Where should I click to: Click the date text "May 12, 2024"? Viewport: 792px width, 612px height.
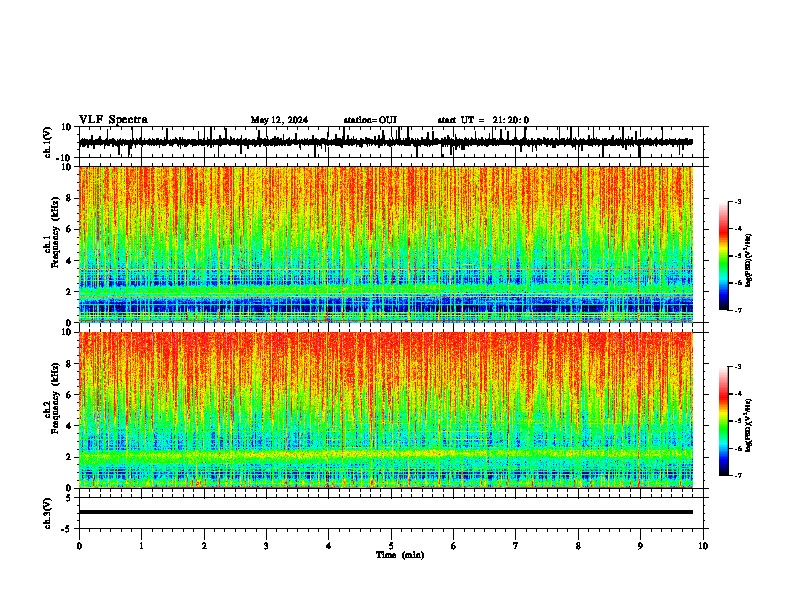279,120
